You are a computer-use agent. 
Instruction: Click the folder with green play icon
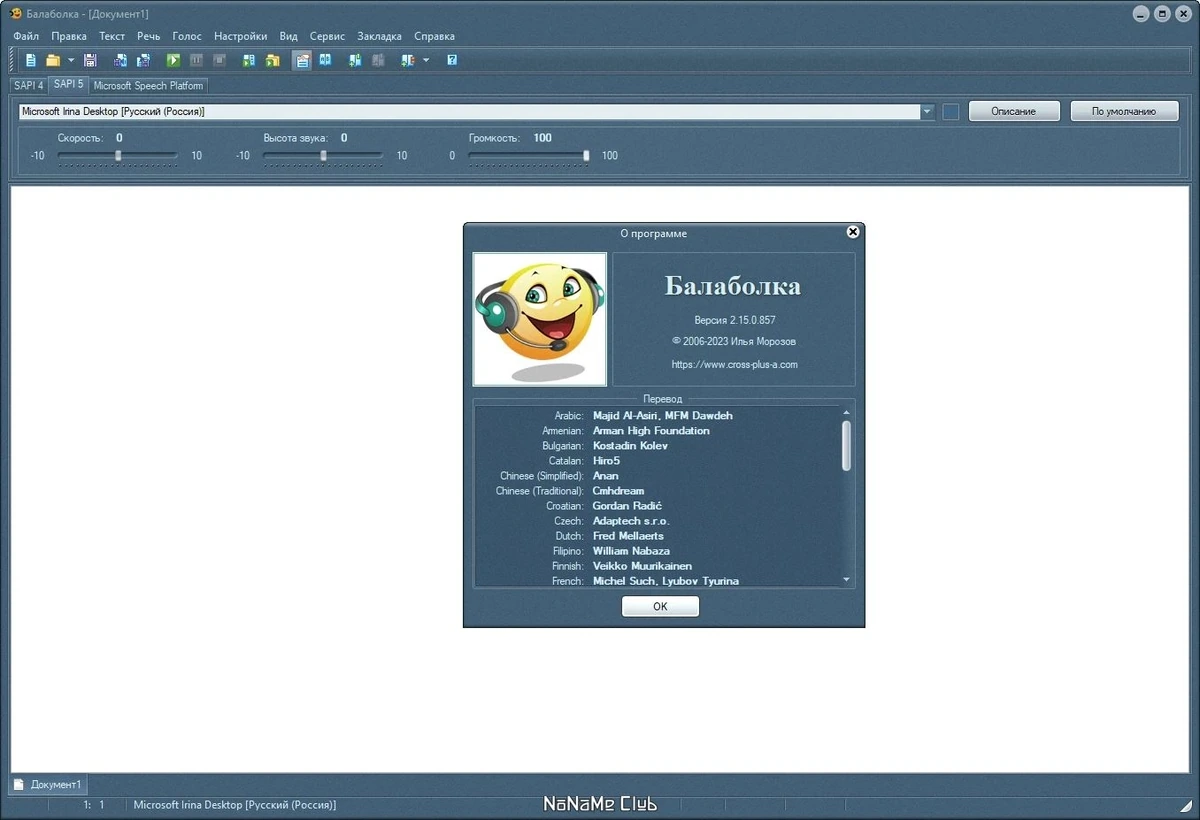272,60
